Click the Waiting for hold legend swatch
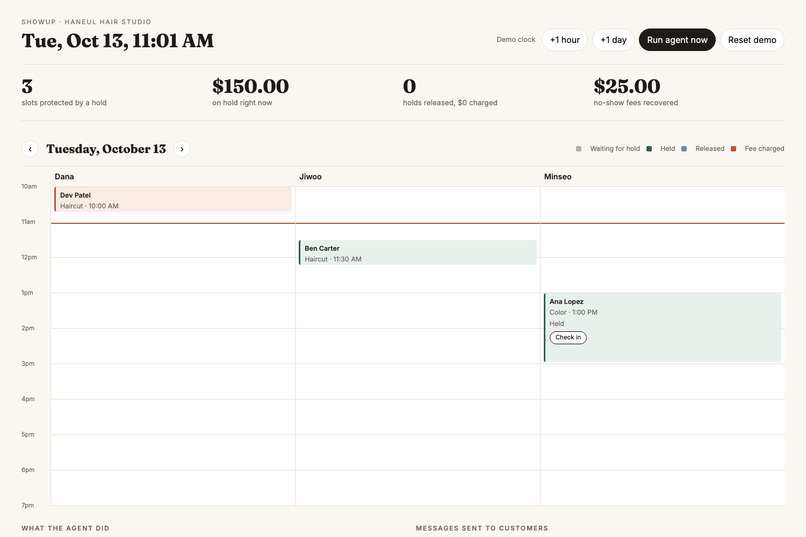The image size is (806, 537). coord(579,149)
